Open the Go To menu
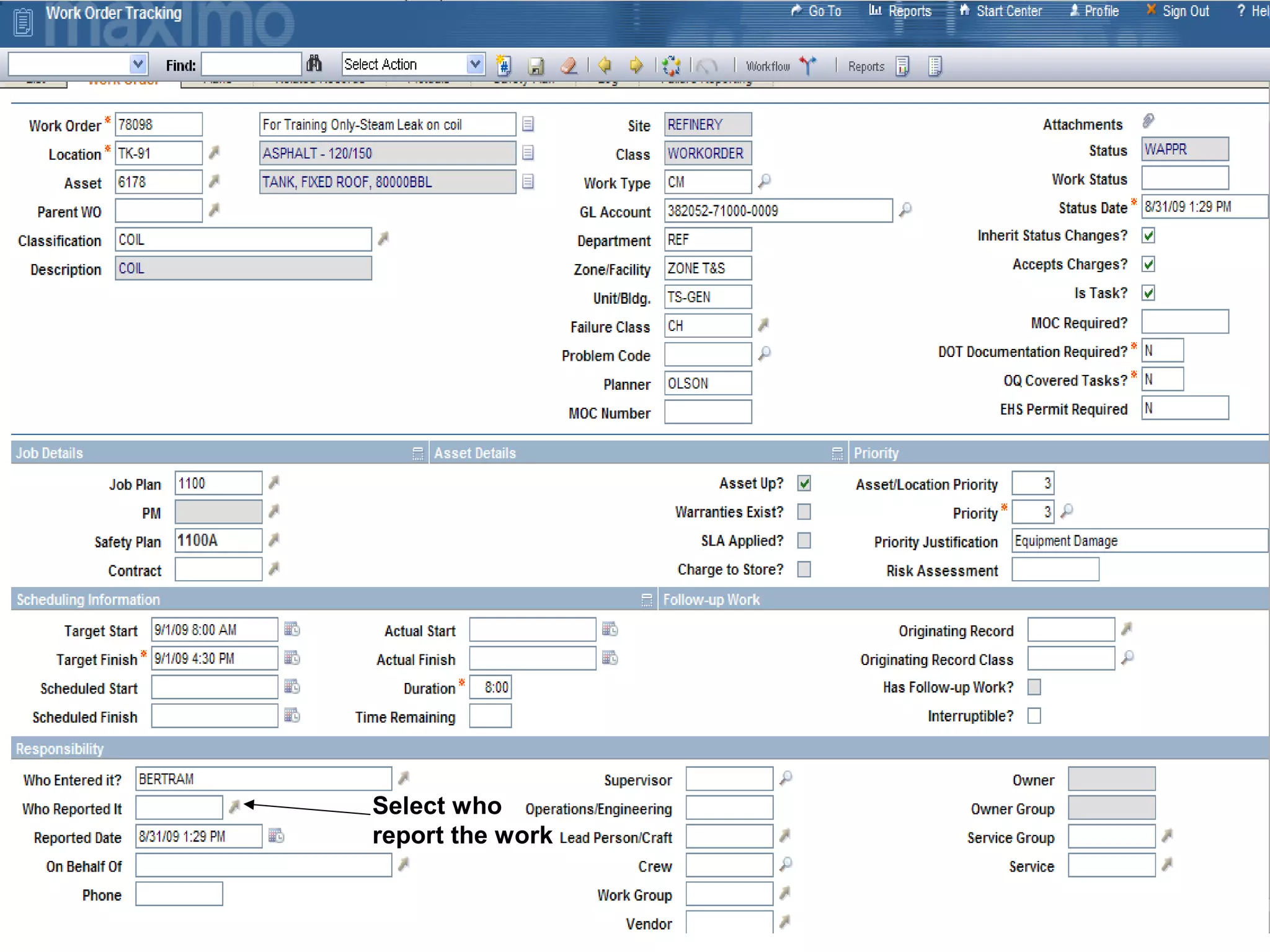Image resolution: width=1270 pixels, height=952 pixels. click(x=817, y=11)
